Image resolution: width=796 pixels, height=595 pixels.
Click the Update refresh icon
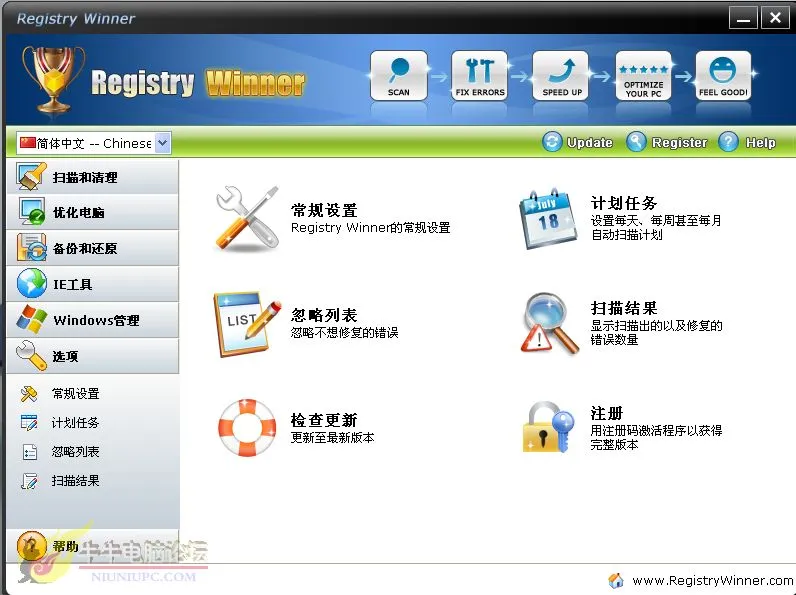tap(552, 142)
